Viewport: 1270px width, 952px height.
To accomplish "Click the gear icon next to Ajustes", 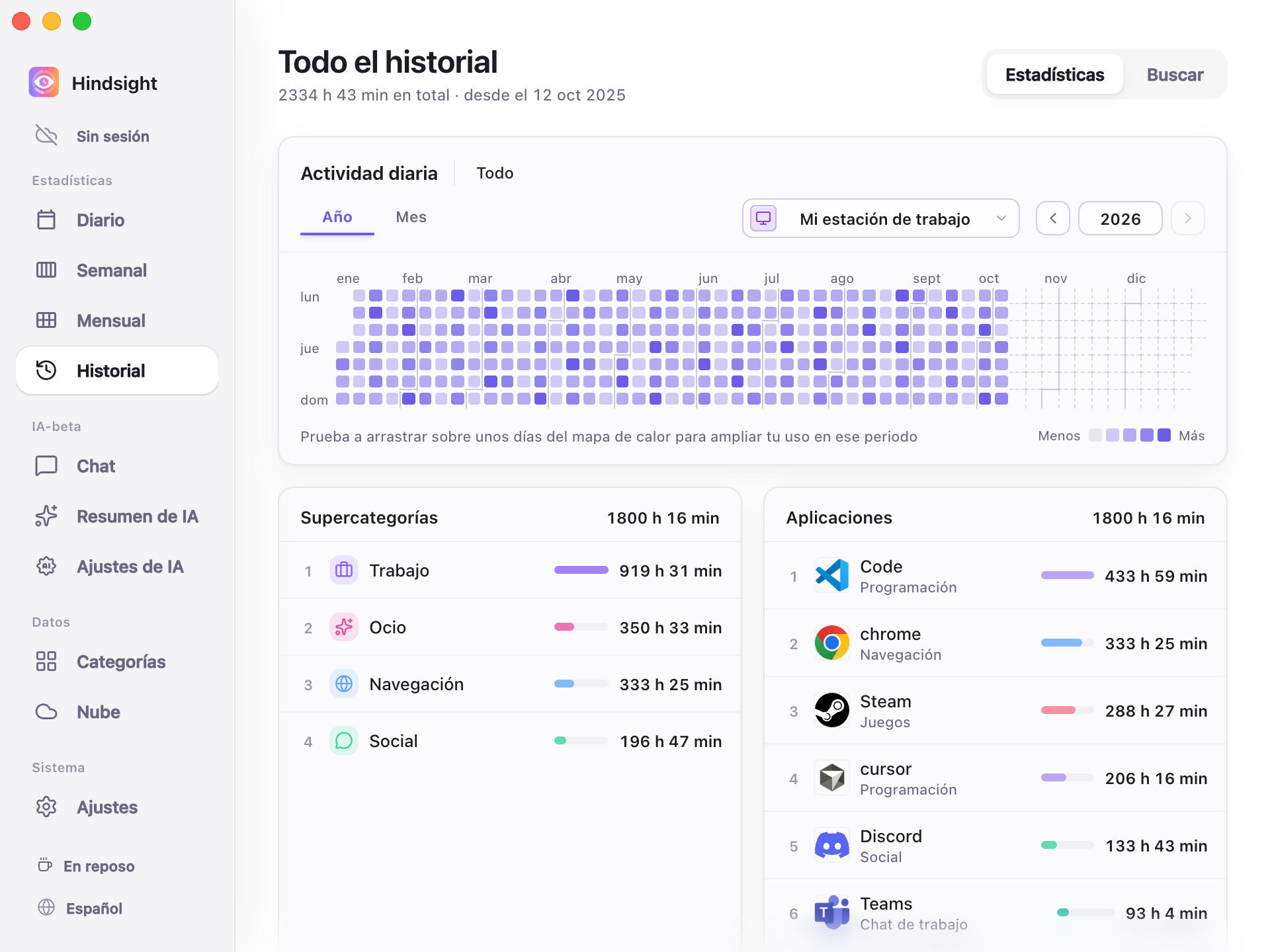I will [x=46, y=807].
